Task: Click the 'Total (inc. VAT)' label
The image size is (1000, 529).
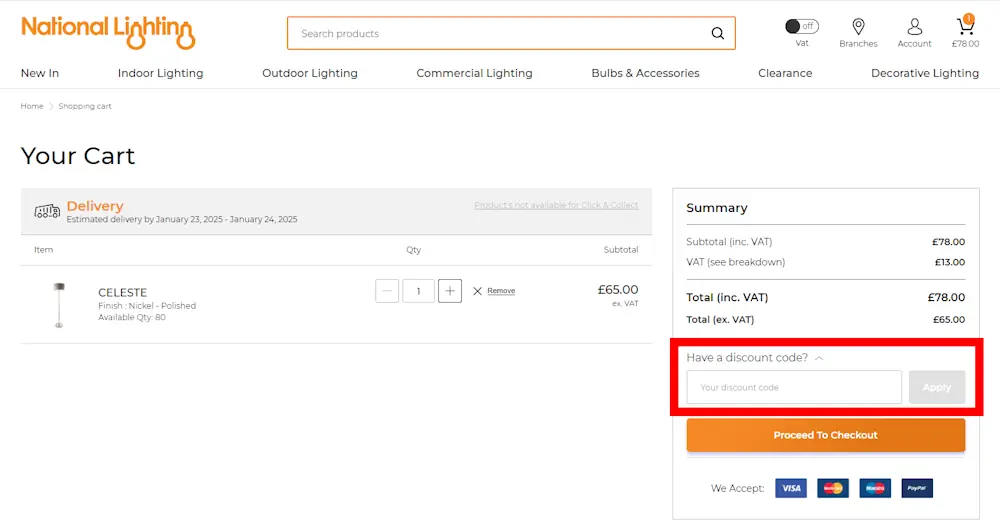Action: click(727, 297)
